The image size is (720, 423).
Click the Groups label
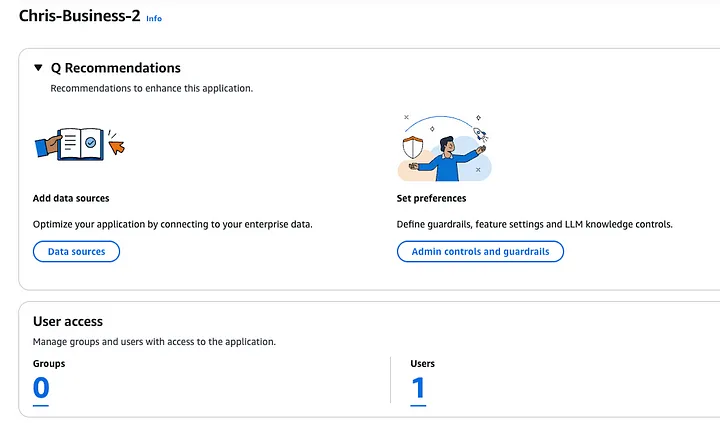pyautogui.click(x=49, y=364)
